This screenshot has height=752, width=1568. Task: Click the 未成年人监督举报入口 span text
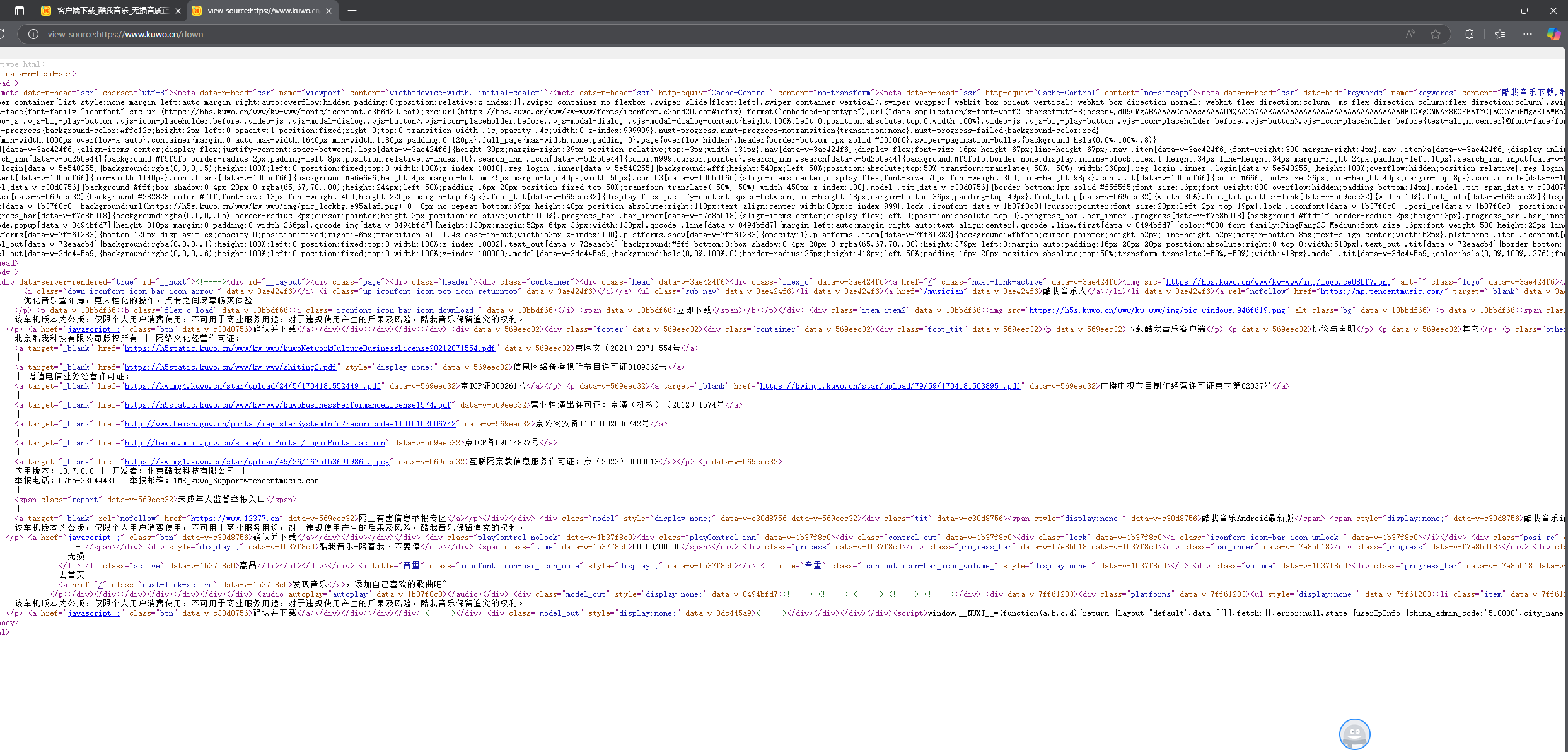(221, 500)
